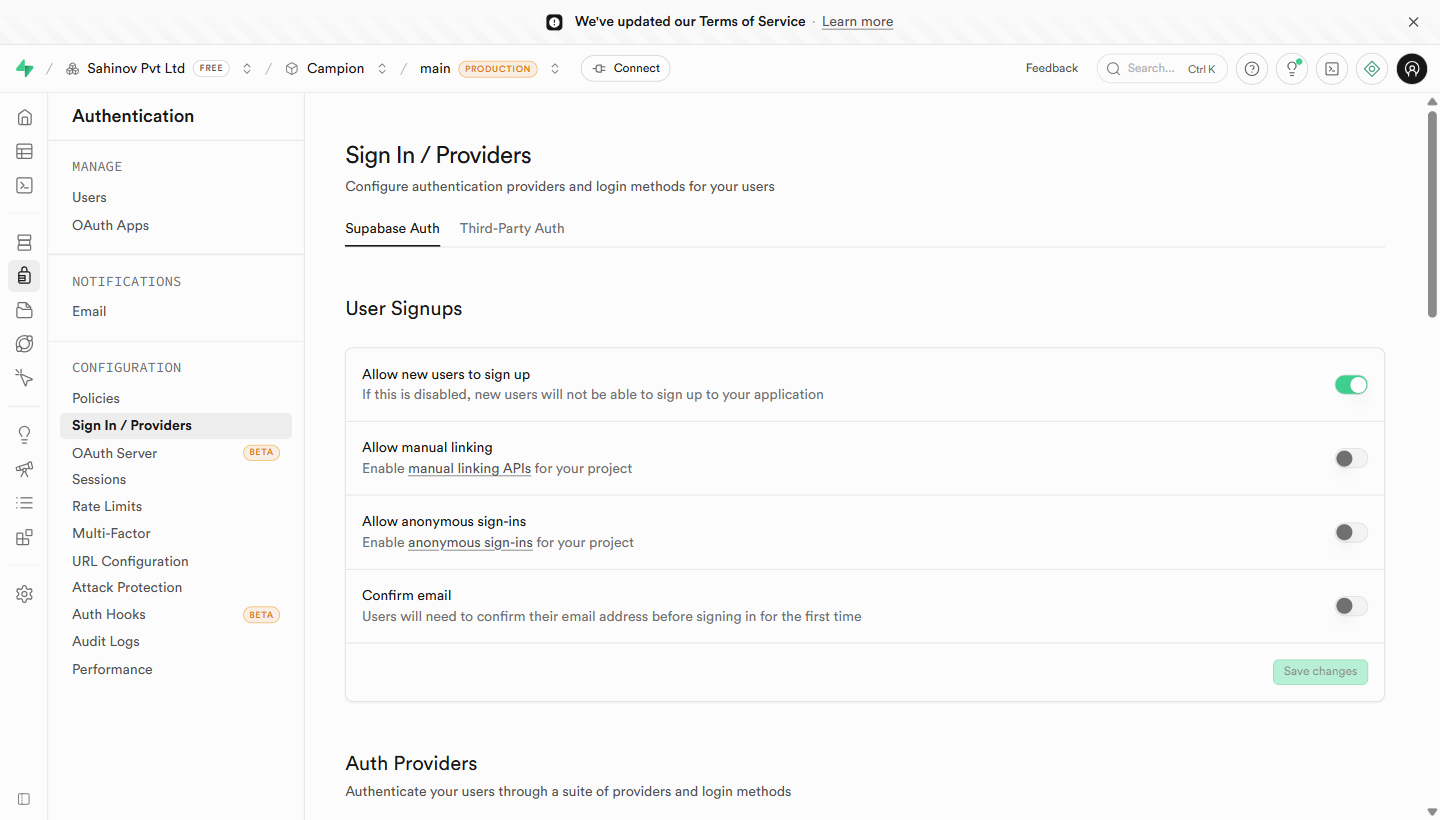Open the Database sidebar icon
The image size is (1440, 820).
[24, 242]
